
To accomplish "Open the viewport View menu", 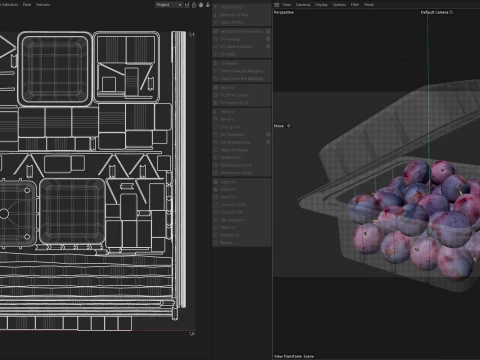I will [287, 5].
